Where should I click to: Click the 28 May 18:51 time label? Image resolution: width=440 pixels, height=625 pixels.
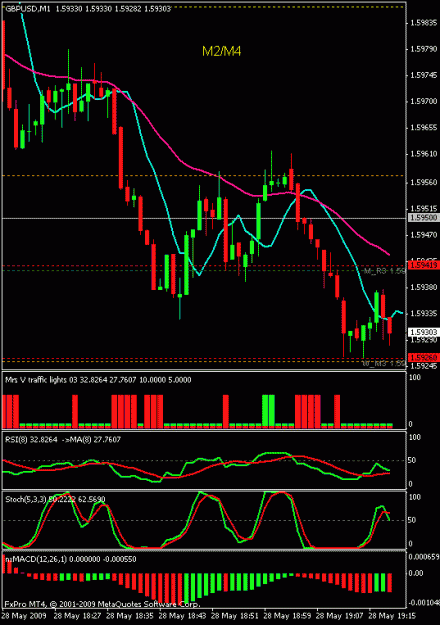point(235,615)
